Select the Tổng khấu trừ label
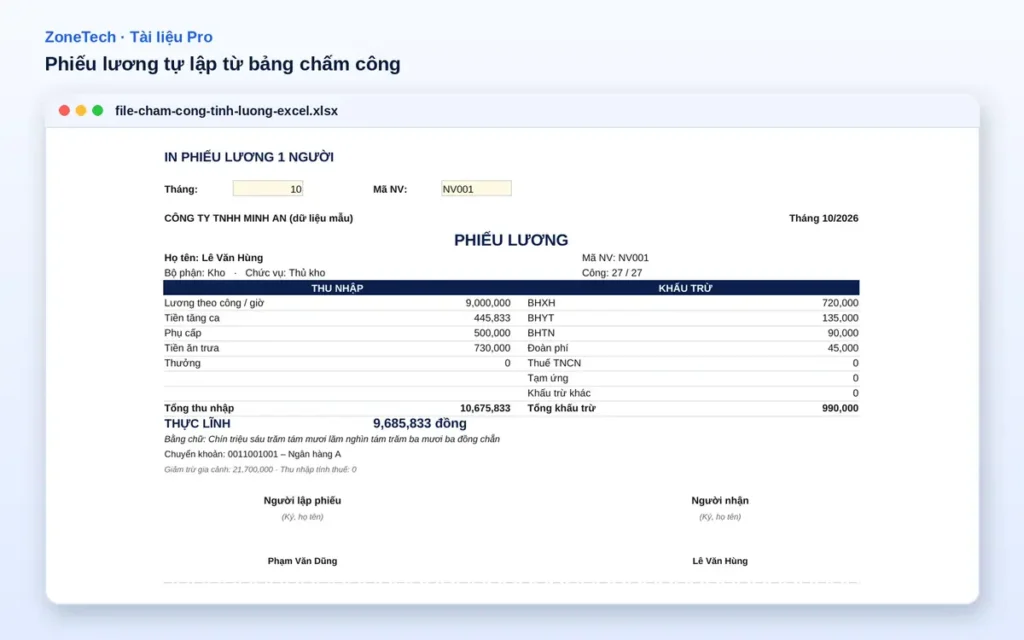1024x640 pixels. tap(562, 408)
